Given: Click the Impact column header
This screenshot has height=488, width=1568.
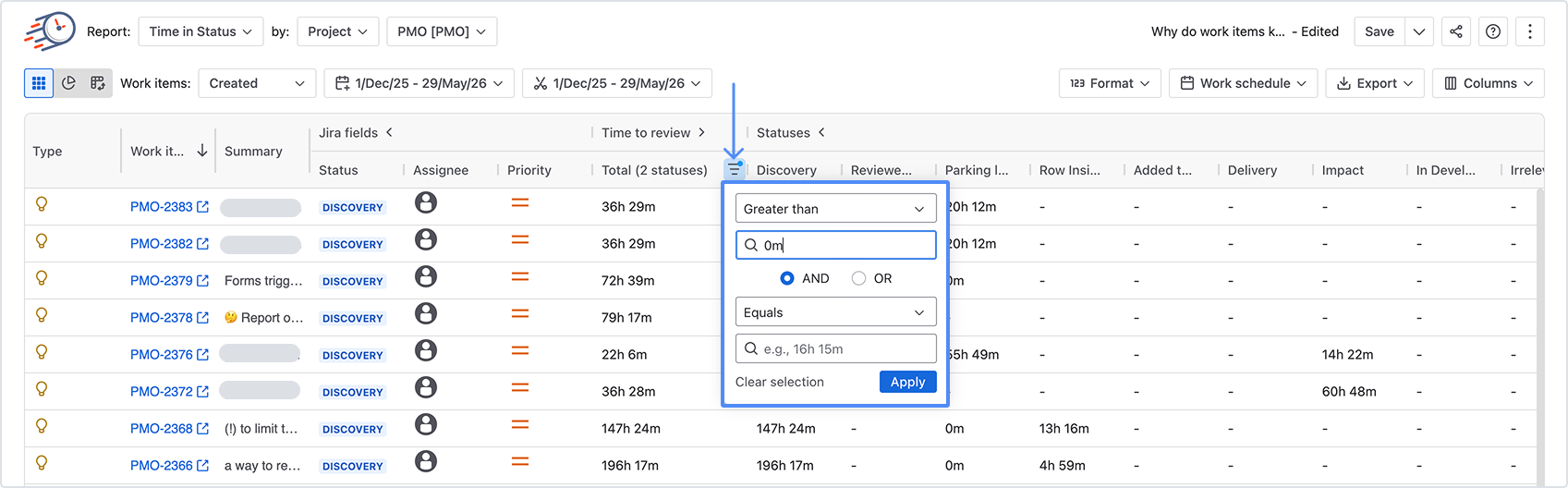Looking at the screenshot, I should click(1343, 170).
